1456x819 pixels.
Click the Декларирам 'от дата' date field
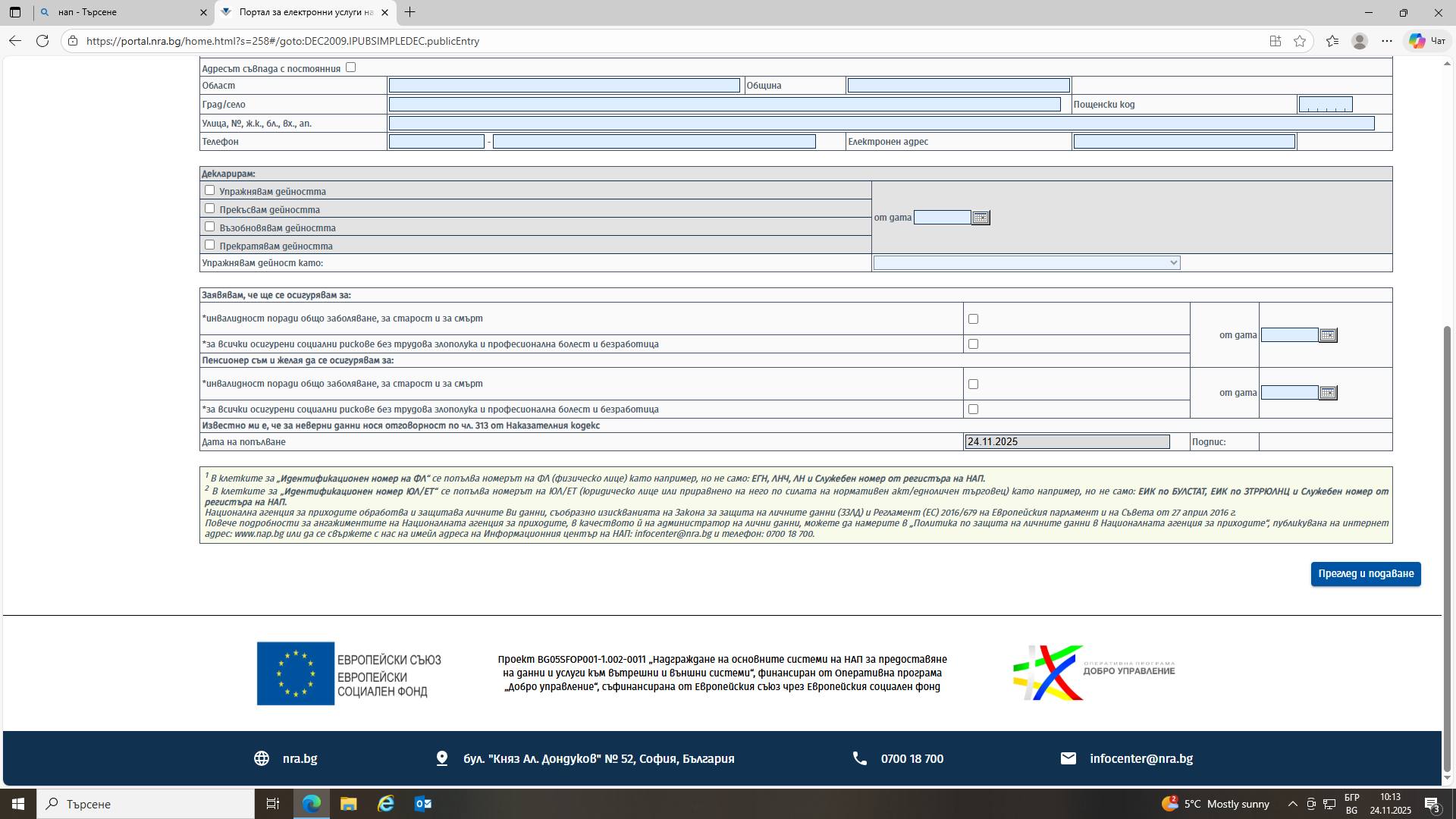tap(943, 218)
